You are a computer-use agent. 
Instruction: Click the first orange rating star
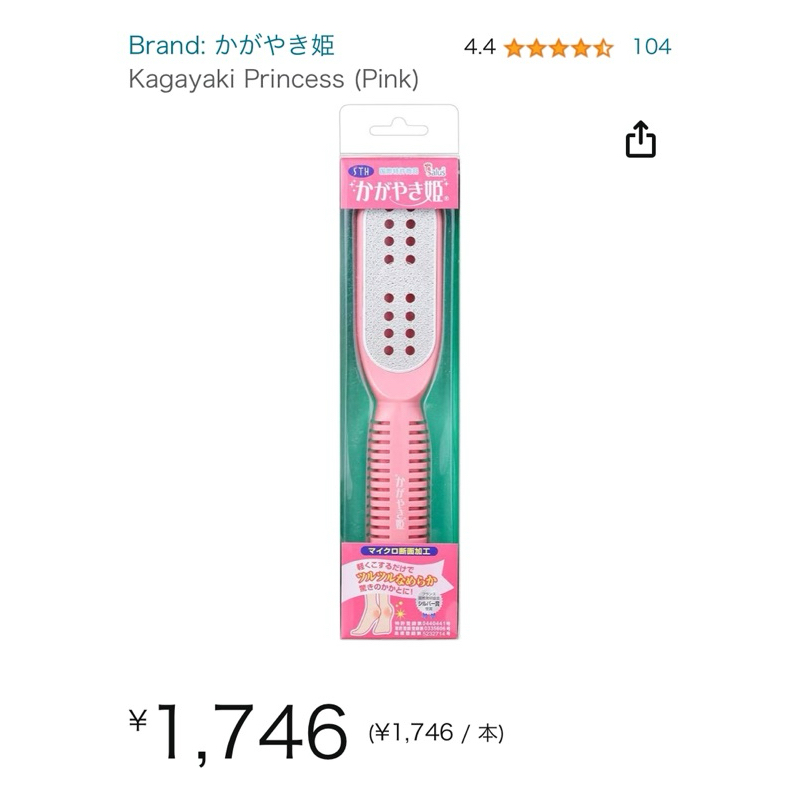tap(514, 48)
